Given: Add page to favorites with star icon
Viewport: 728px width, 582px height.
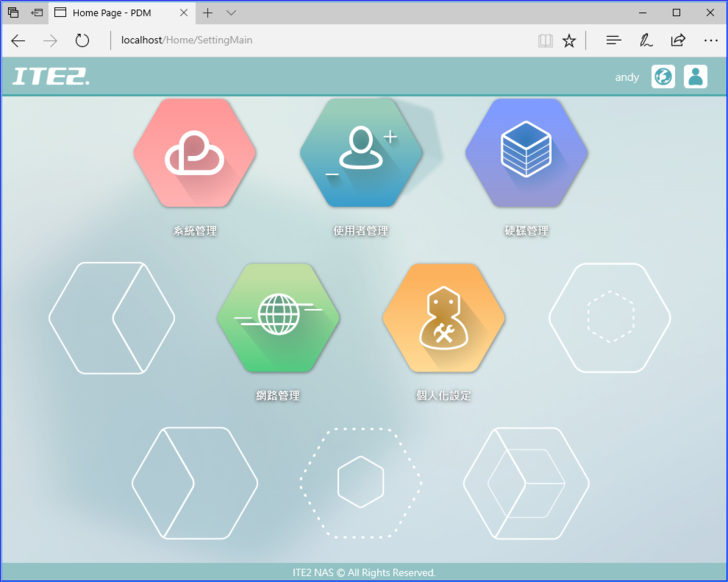Looking at the screenshot, I should [x=569, y=41].
